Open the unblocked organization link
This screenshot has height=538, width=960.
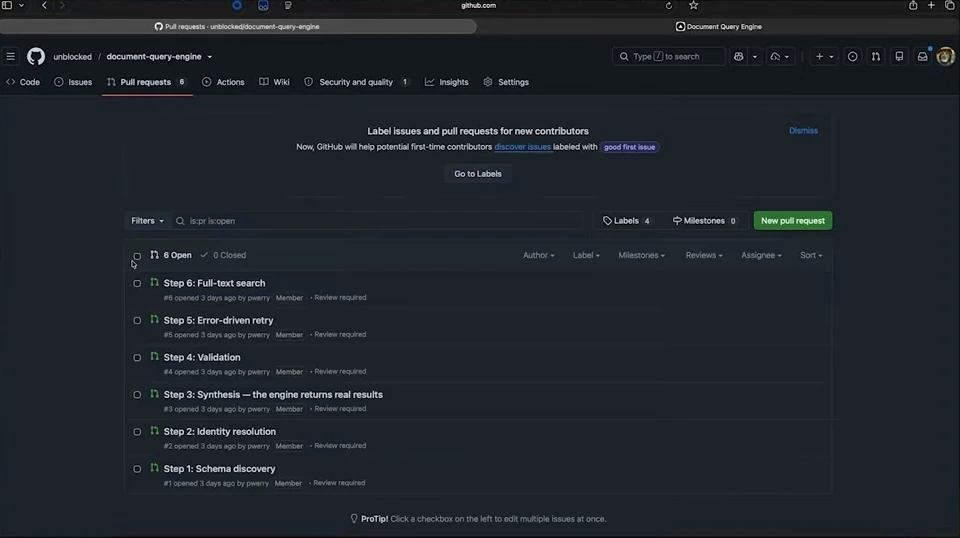72,56
